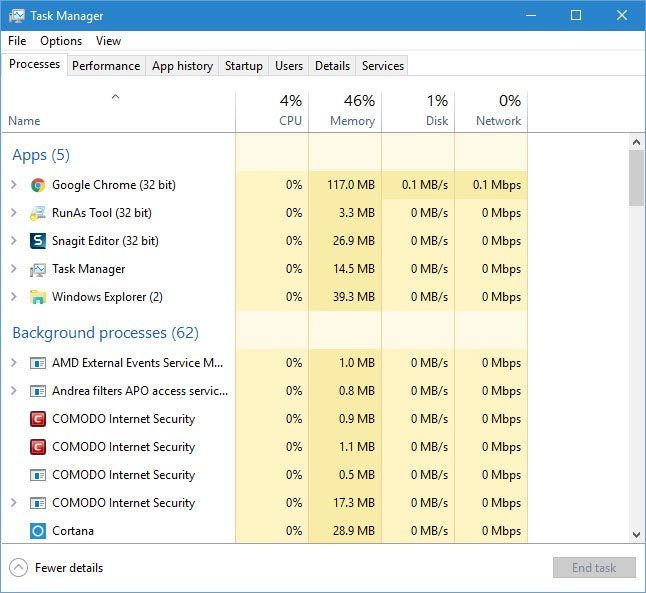Viewport: 646px width, 593px height.
Task: Click the scrollbar down arrow in process list
Action: pyautogui.click(x=636, y=535)
